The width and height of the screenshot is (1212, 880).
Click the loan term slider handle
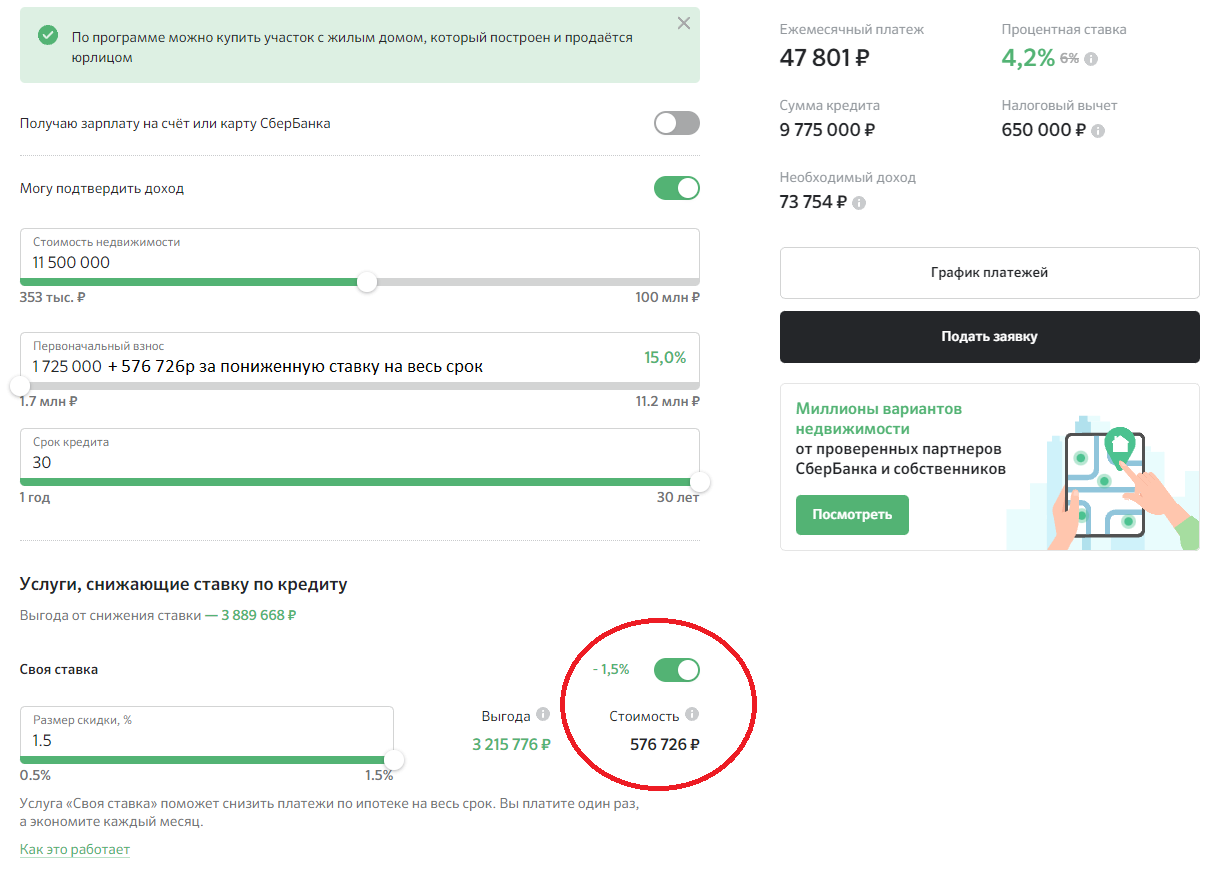700,482
